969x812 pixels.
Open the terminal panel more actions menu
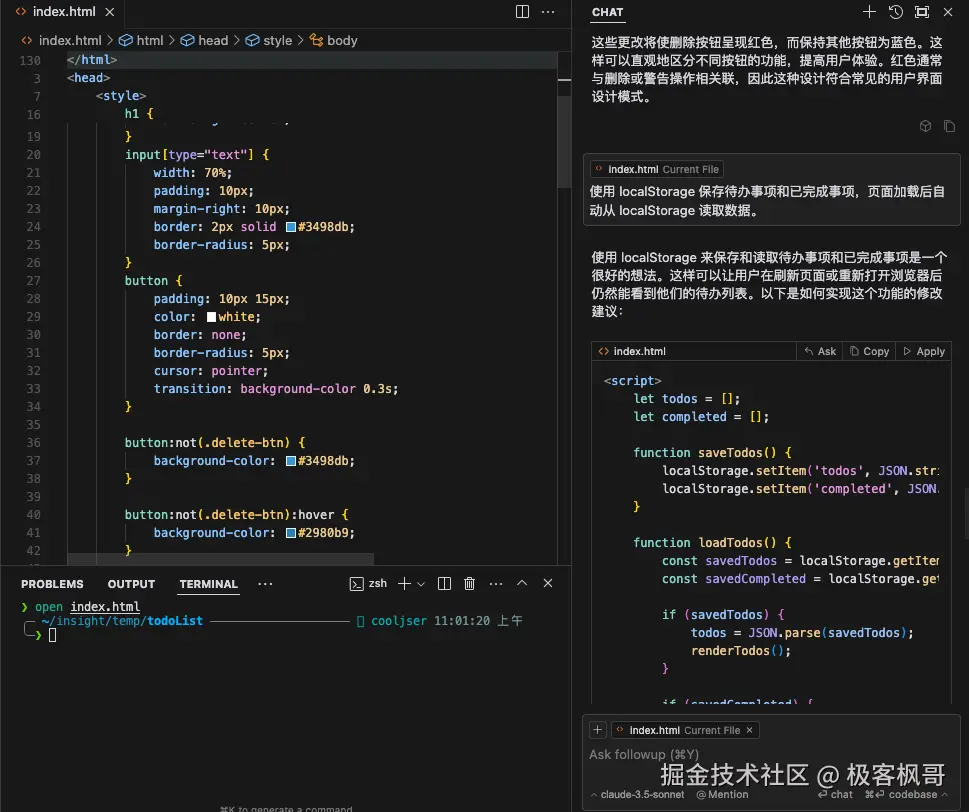coord(496,583)
